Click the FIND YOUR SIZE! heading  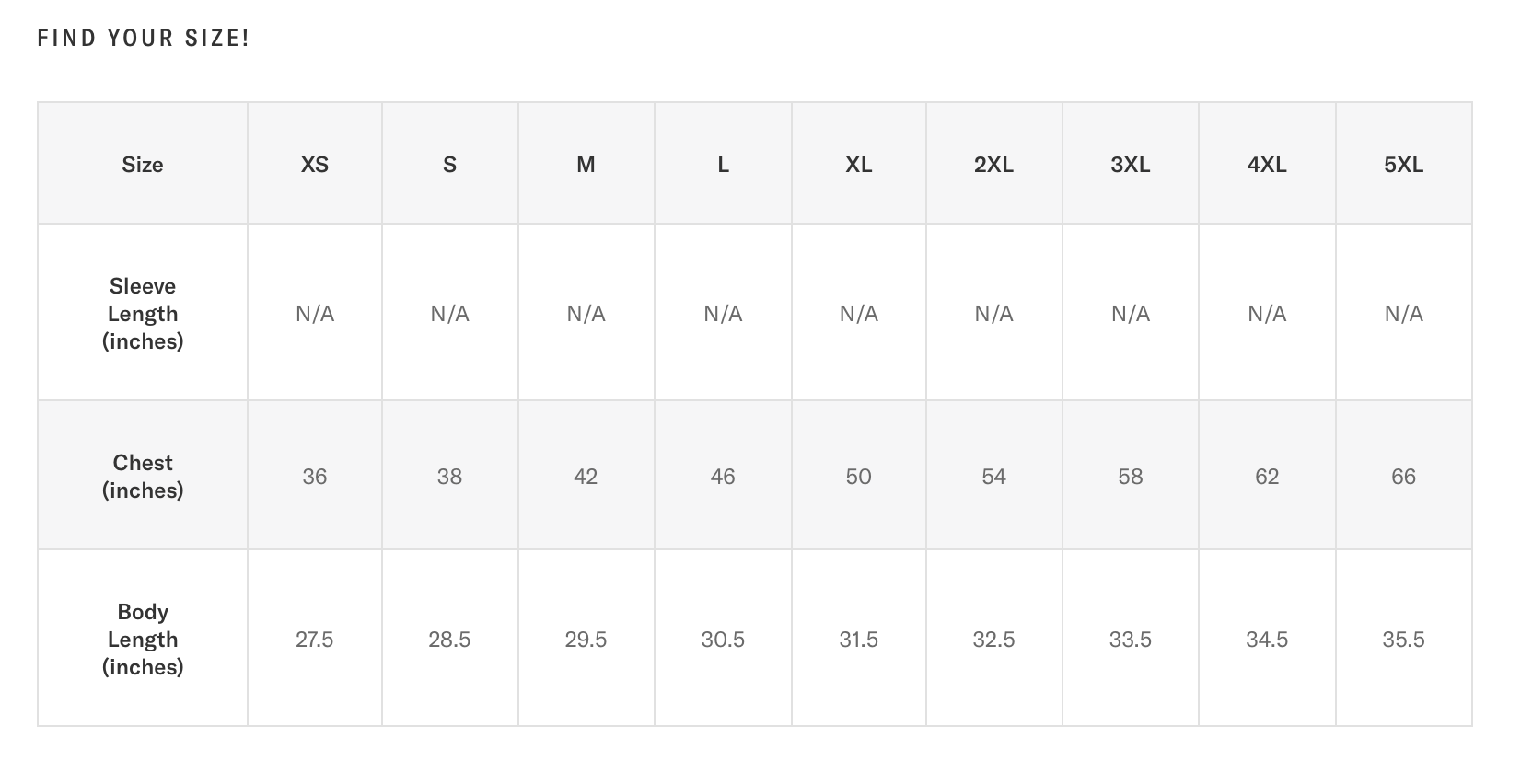coord(144,38)
